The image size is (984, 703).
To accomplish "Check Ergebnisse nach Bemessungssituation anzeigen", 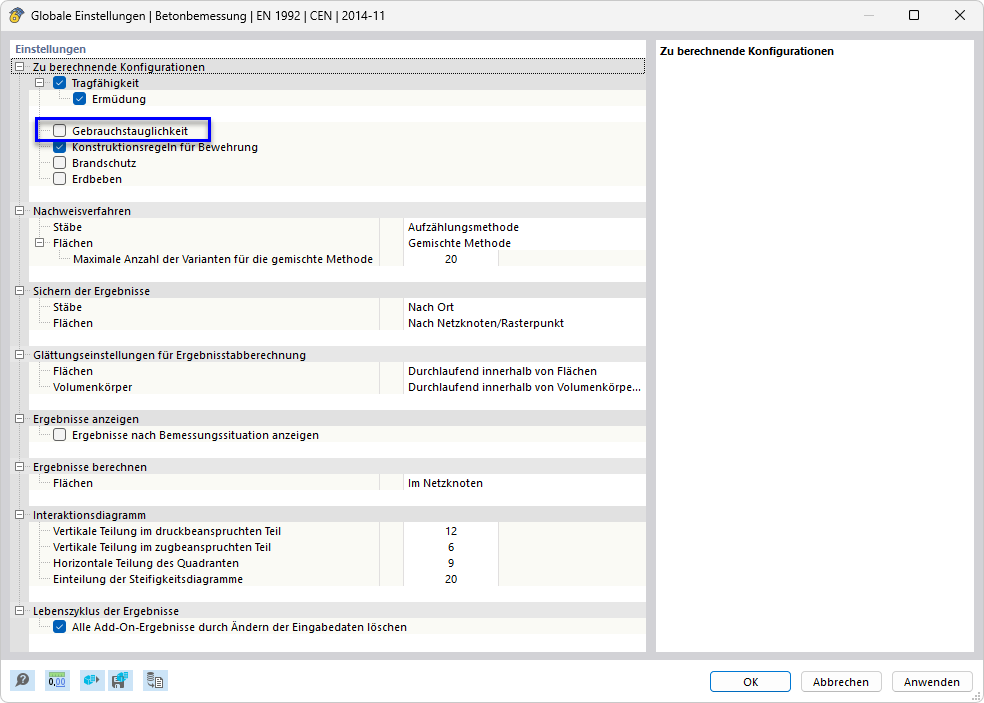I will (60, 435).
